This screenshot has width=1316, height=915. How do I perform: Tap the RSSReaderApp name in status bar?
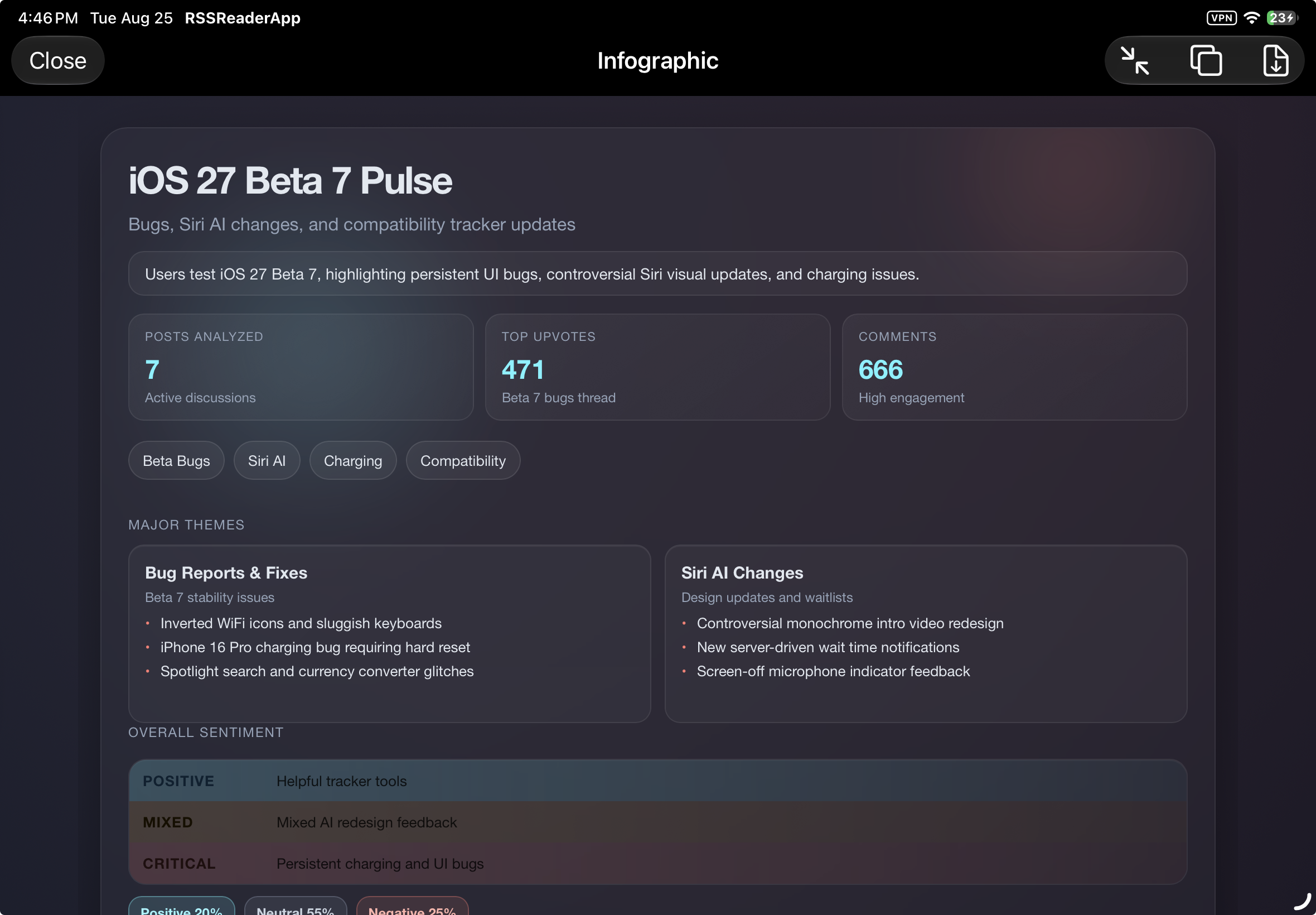click(243, 18)
